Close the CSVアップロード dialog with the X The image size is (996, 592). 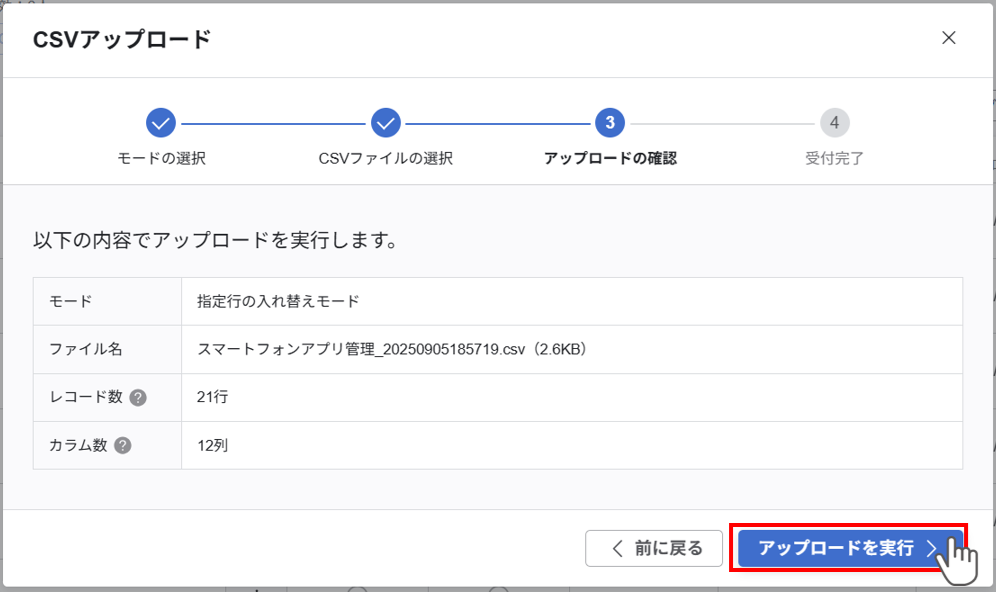tap(949, 37)
